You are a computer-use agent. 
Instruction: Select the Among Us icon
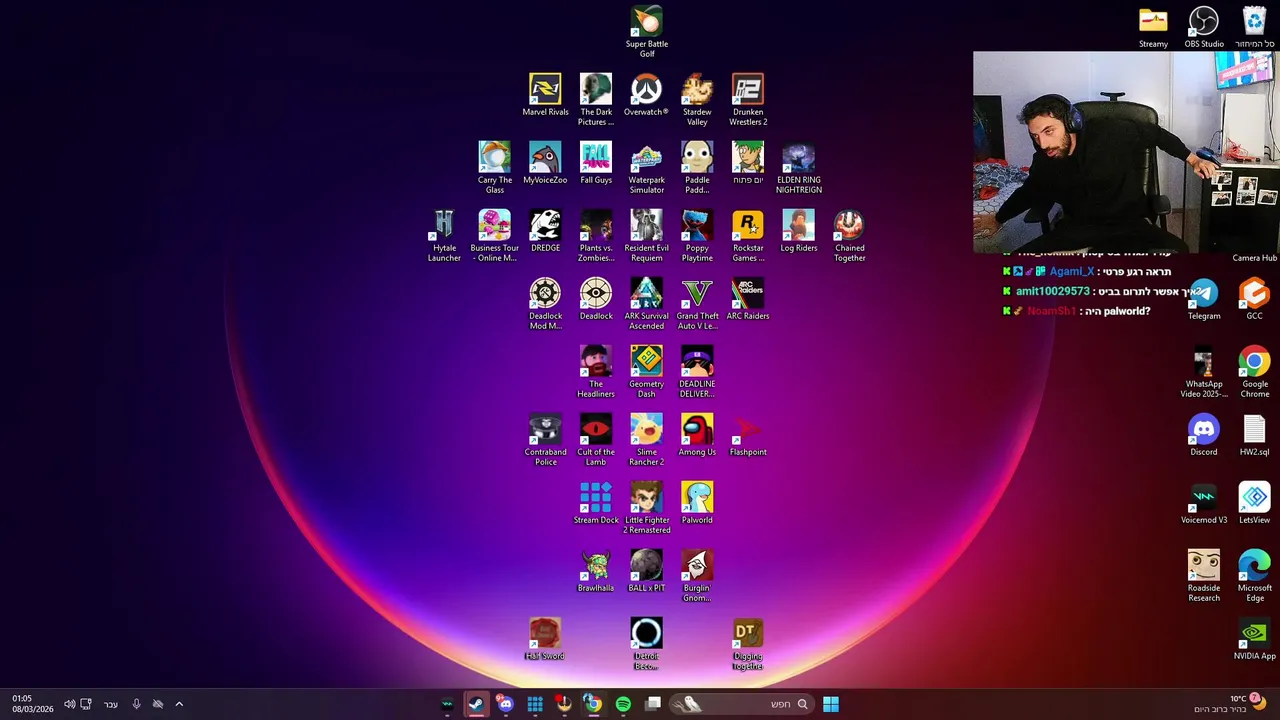697,434
